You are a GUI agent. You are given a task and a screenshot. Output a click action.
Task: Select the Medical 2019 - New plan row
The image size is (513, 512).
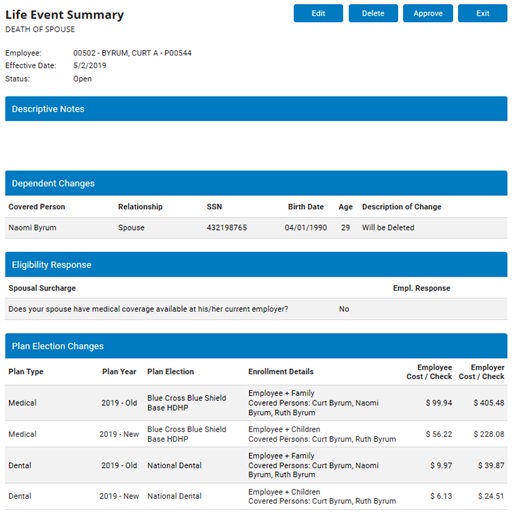coord(256,434)
